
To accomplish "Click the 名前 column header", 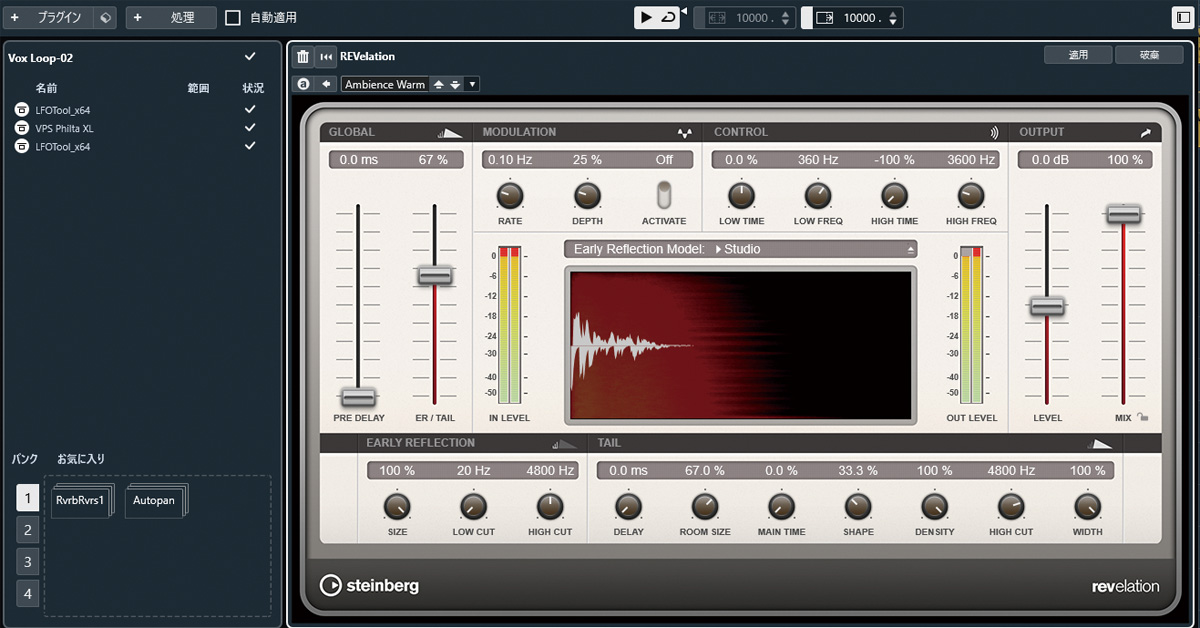I will coord(46,88).
